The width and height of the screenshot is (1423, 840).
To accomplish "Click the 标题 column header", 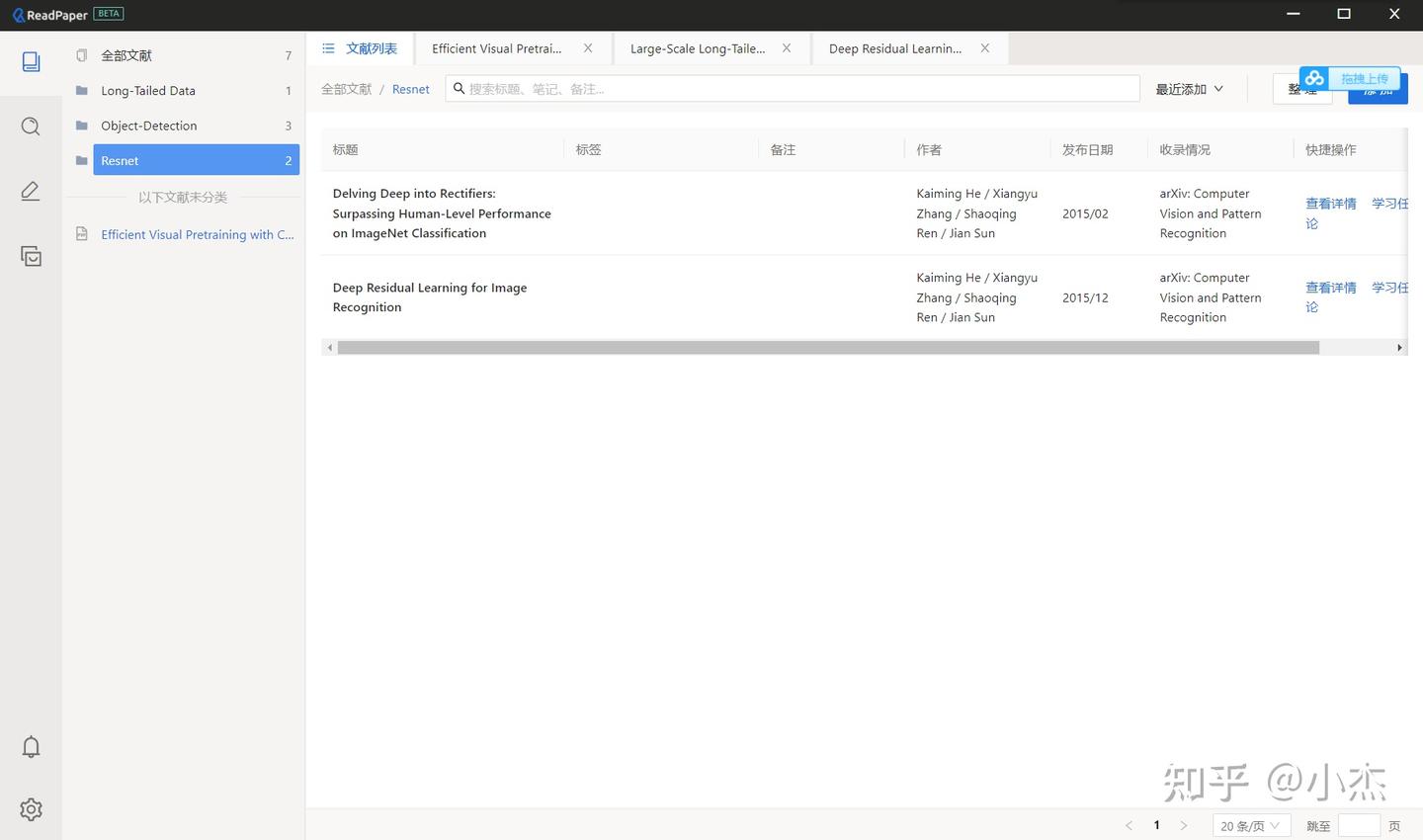I will [346, 150].
